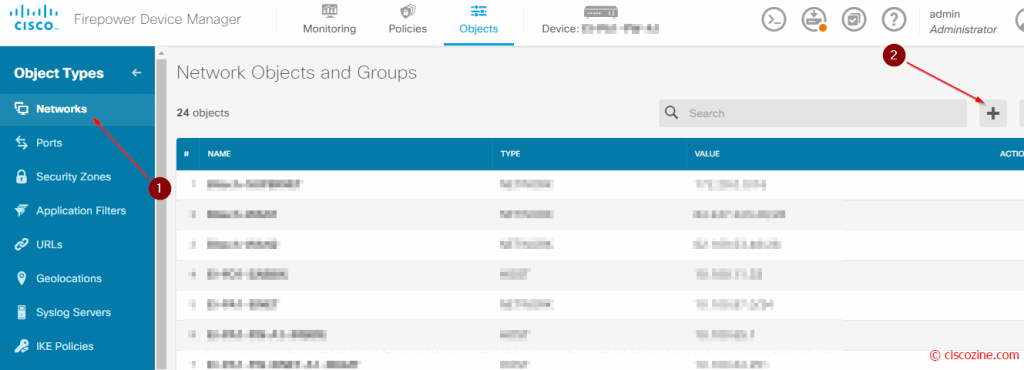Click the deploy changes icon
Image resolution: width=1024 pixels, height=370 pixels.
814,20
